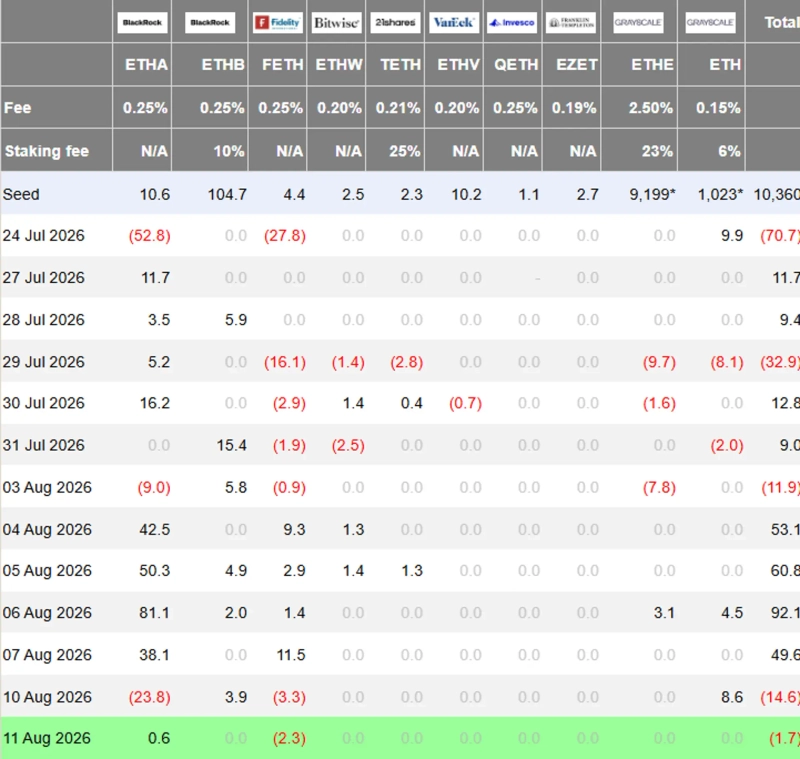Click ETHE seed value 9,199*
800x759 pixels.
pyautogui.click(x=652, y=194)
